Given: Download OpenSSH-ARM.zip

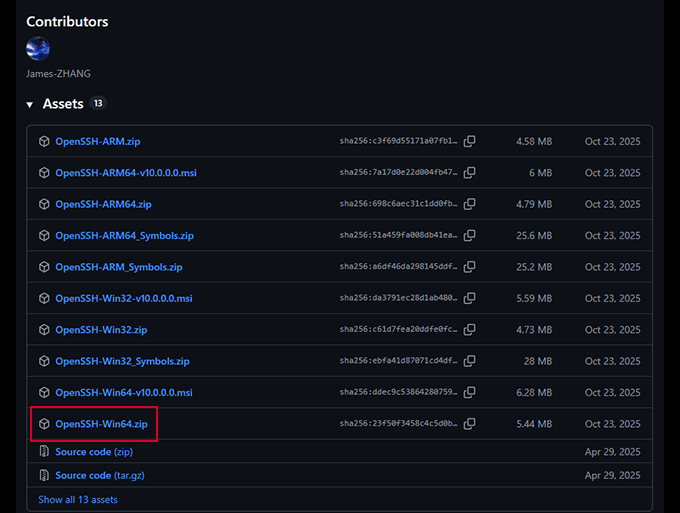Looking at the screenshot, I should tap(98, 141).
